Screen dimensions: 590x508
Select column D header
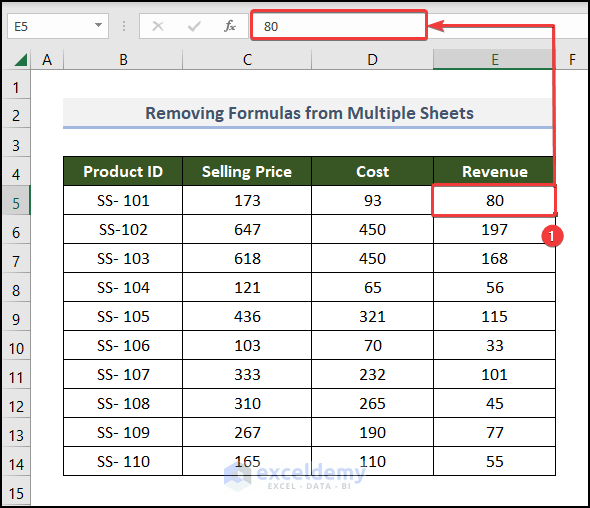tap(373, 60)
